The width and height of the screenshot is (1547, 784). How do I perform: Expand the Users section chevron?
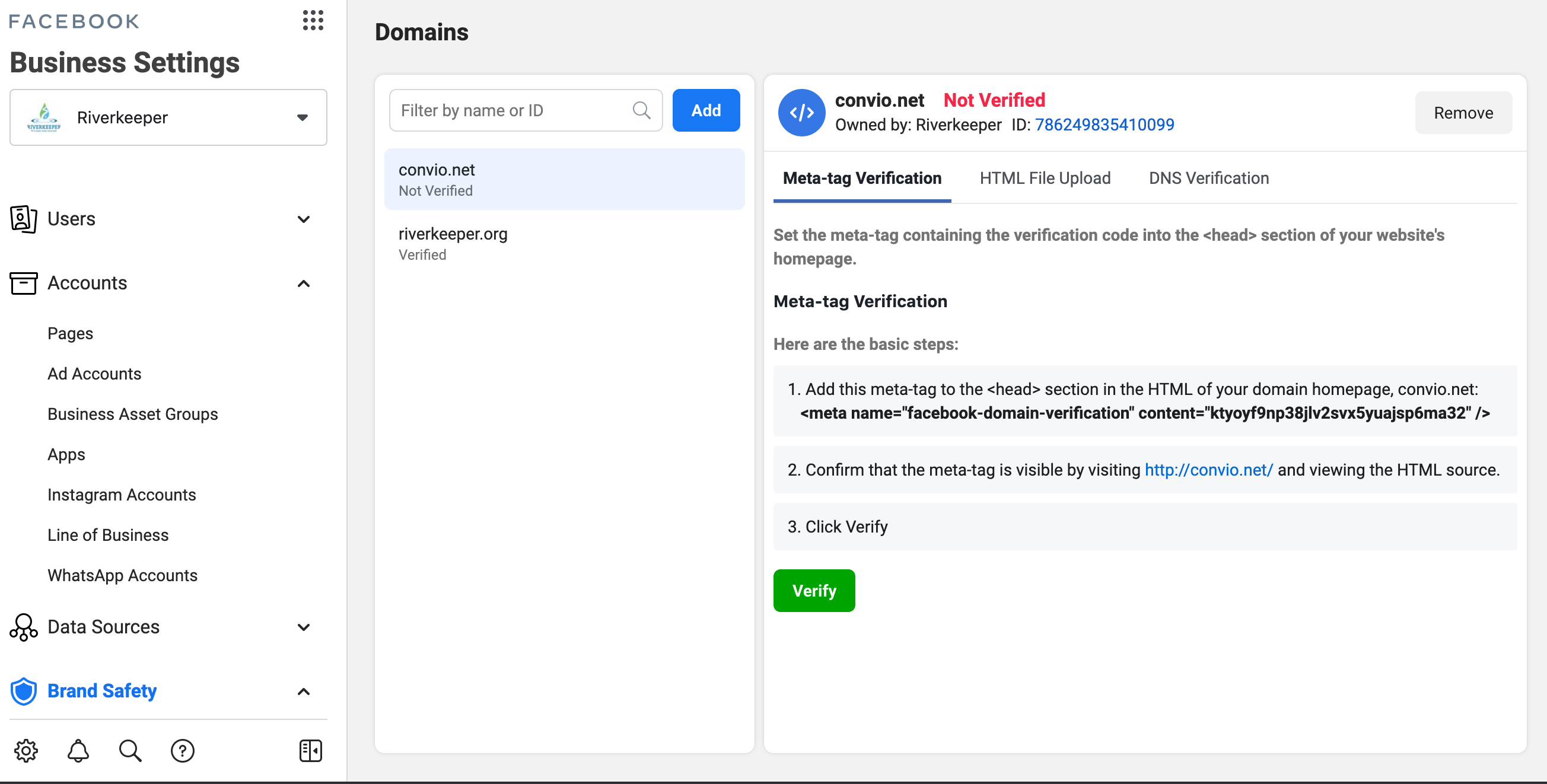click(304, 219)
